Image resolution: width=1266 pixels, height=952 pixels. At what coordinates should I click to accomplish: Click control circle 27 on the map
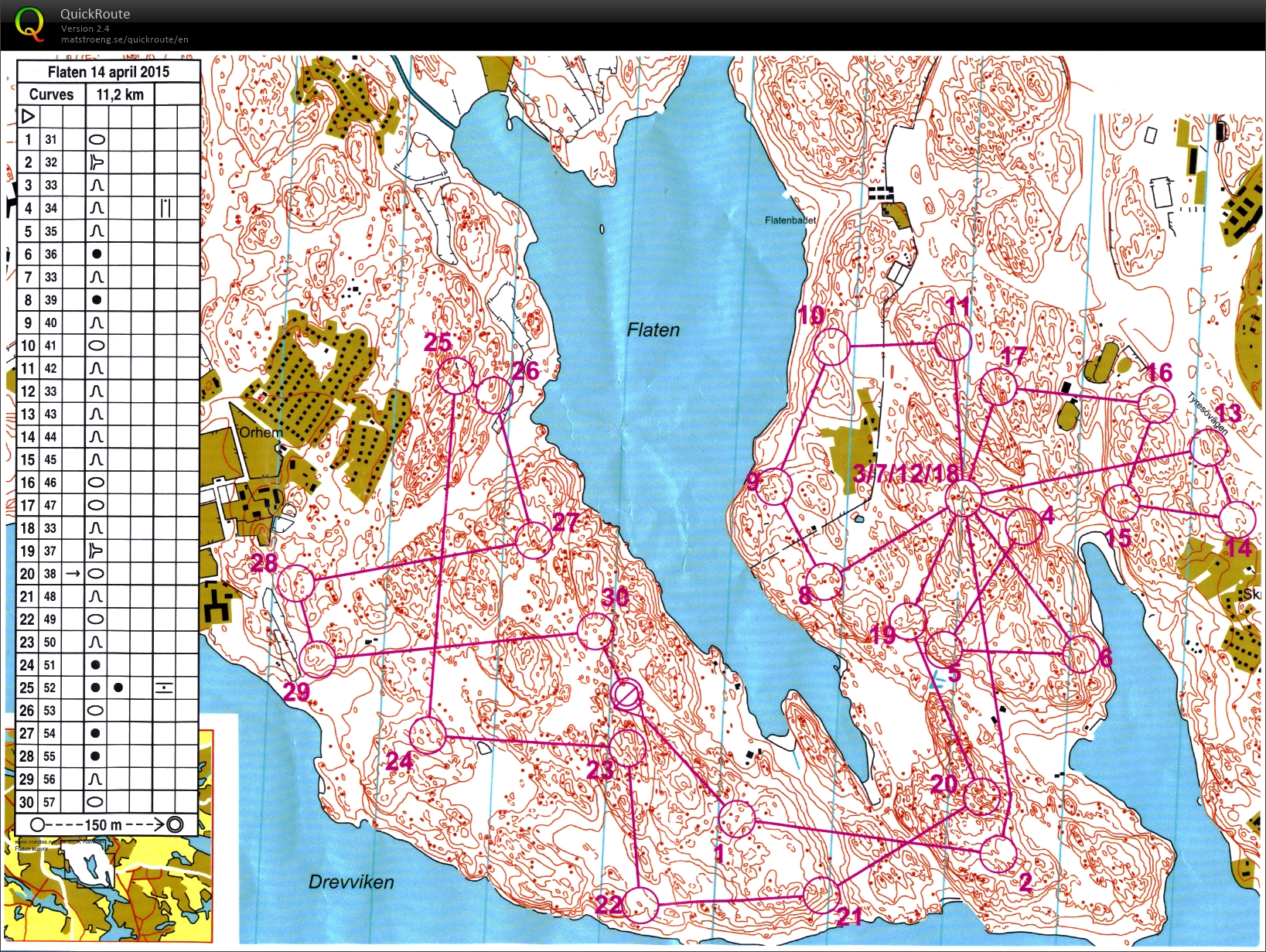(534, 540)
